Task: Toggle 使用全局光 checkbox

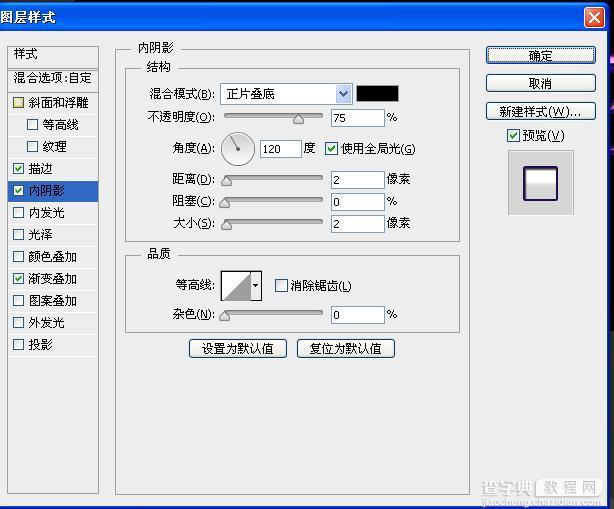Action: (x=331, y=149)
